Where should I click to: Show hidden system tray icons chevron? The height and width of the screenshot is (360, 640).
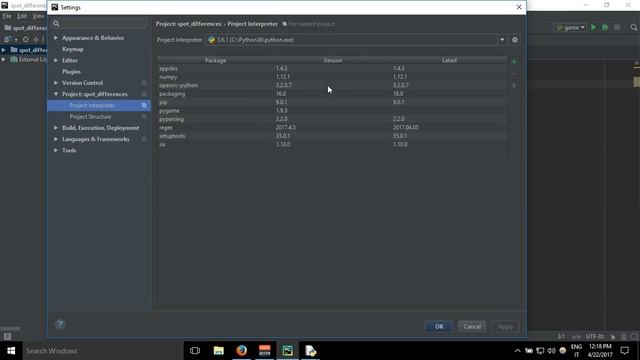pyautogui.click(x=517, y=351)
